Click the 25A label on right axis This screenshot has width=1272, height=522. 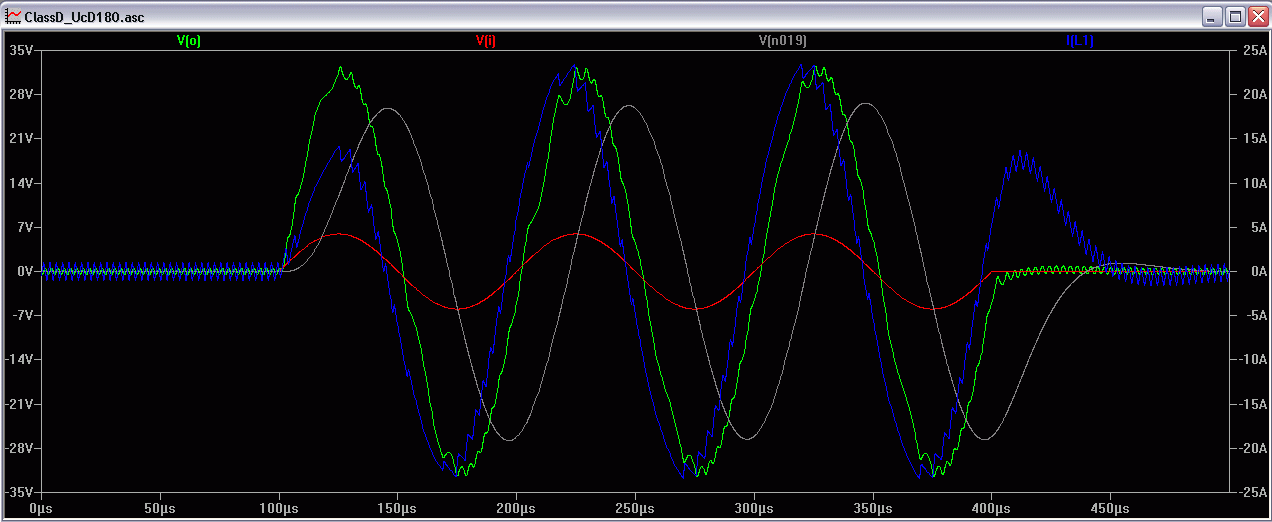click(1254, 50)
